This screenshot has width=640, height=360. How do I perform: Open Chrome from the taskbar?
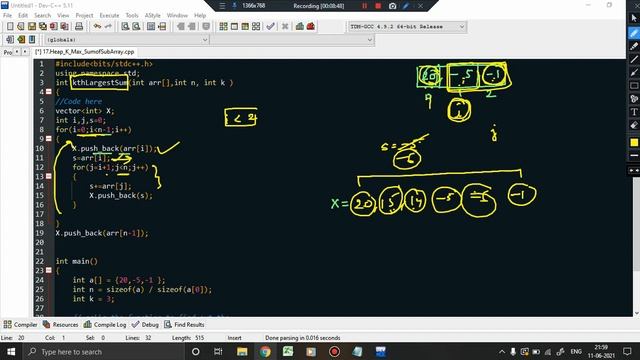pos(265,351)
